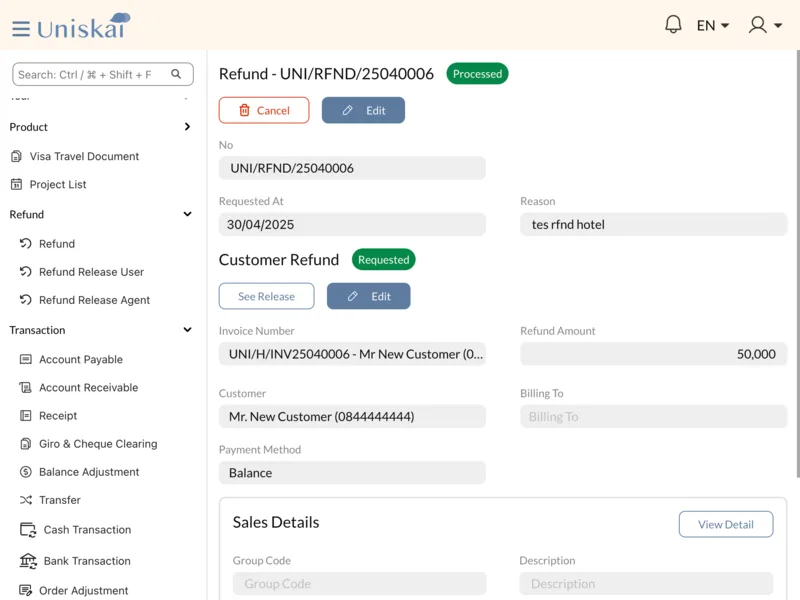Open the hamburger navigation menu
800x600 pixels.
point(21,29)
